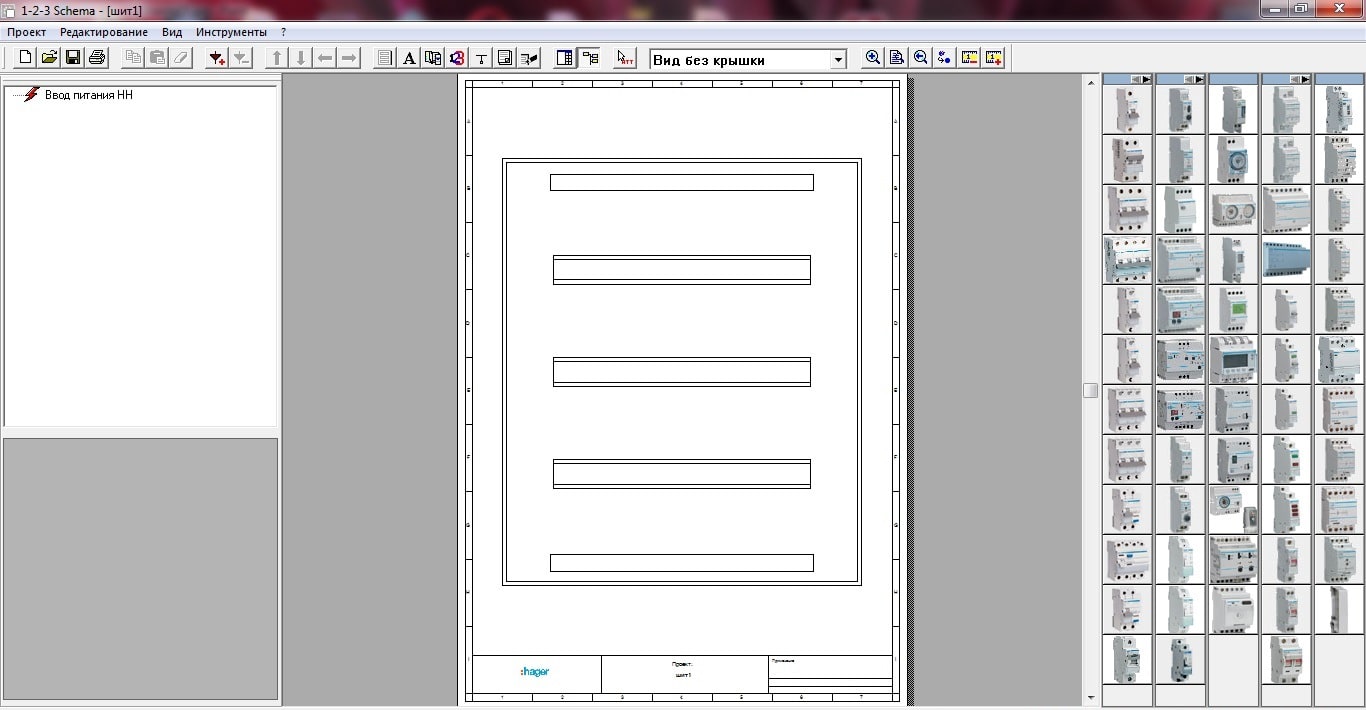Click the open folder icon
1366x710 pixels.
(x=49, y=58)
